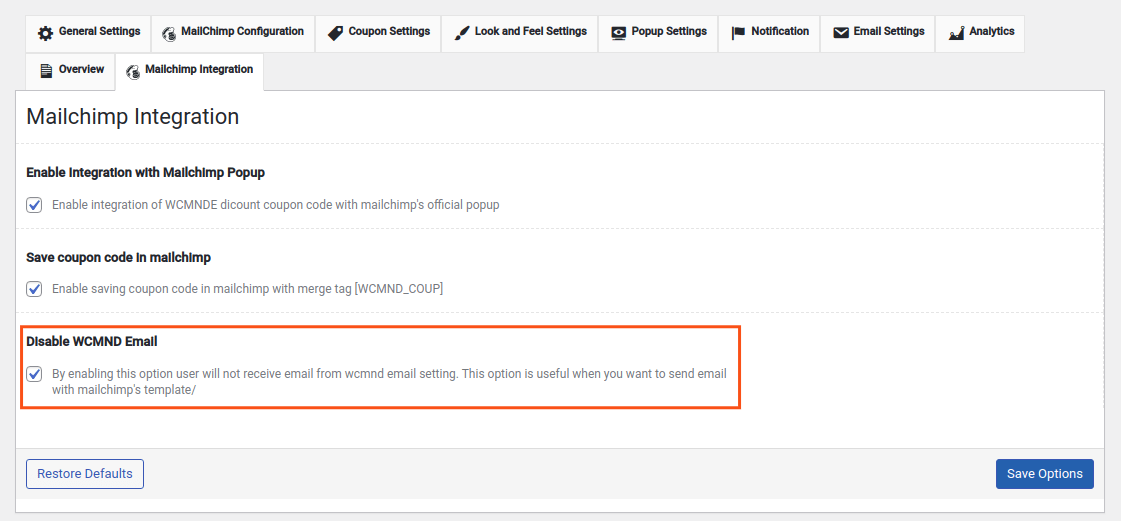Uncheck the Disable WCMND Email checkbox

click(34, 374)
